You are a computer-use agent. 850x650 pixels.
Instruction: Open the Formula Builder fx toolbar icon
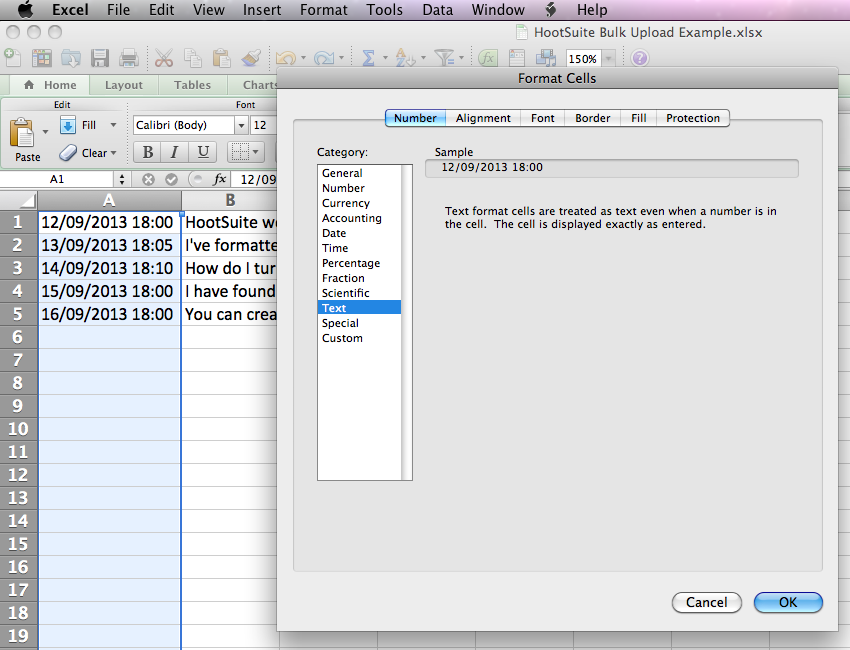(x=488, y=57)
